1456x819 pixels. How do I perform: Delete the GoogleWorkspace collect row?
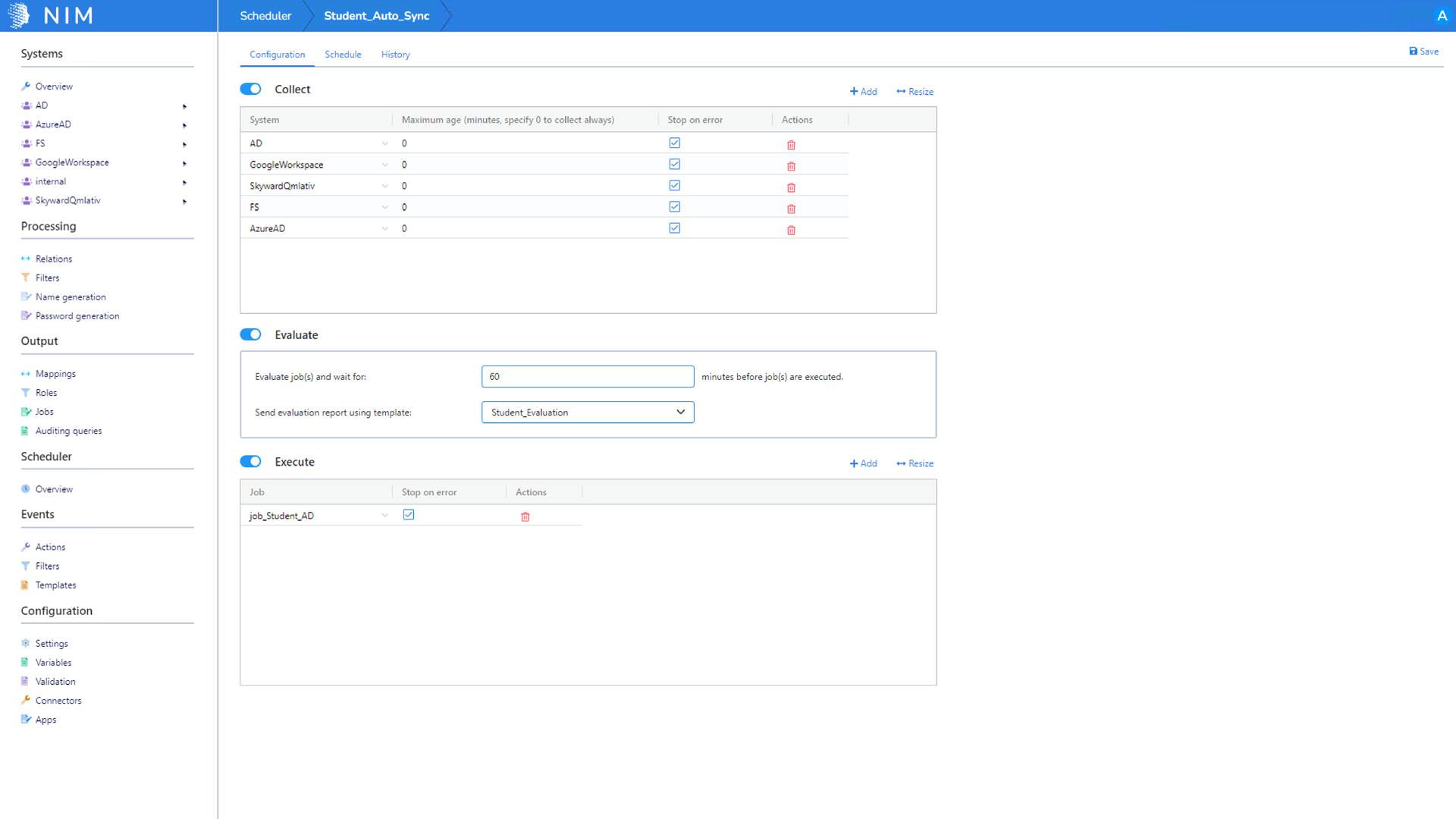(791, 166)
